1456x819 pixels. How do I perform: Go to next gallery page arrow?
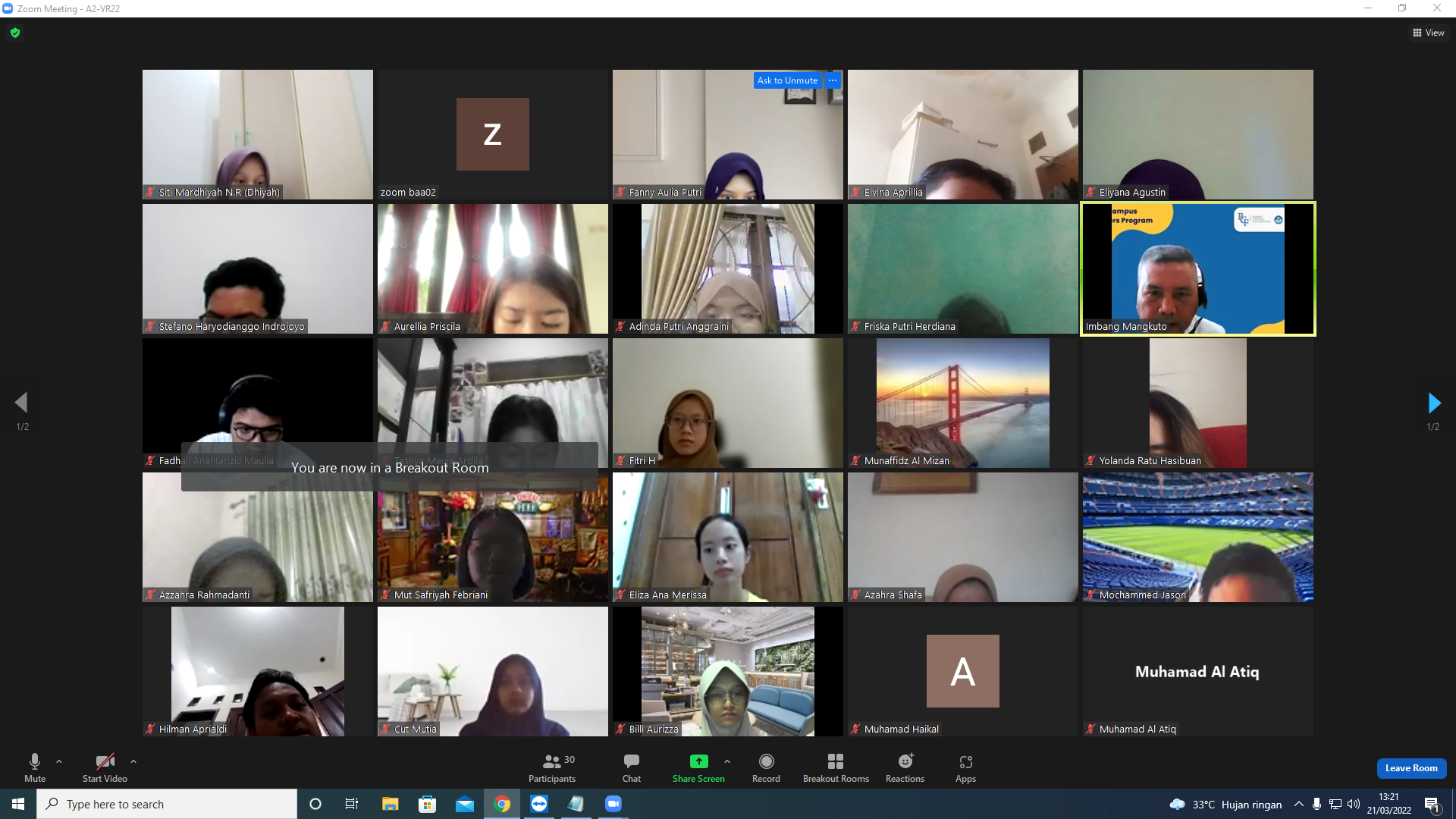click(1433, 403)
